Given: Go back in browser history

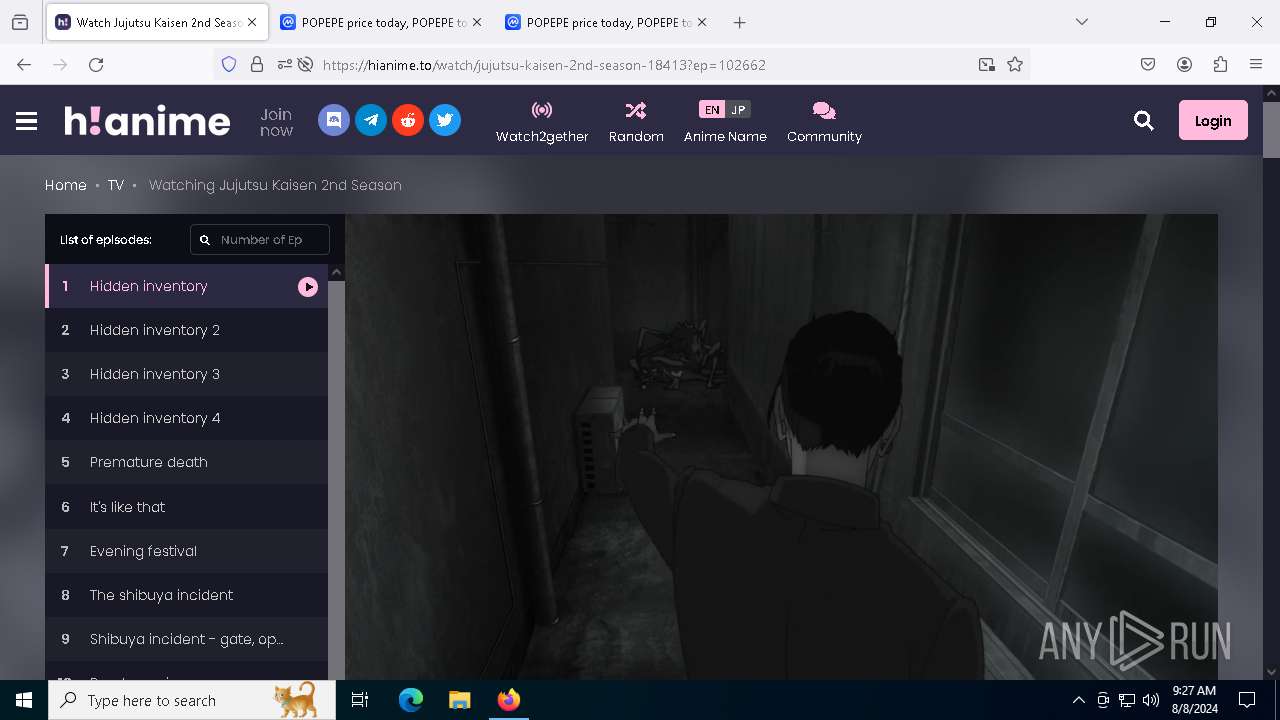Looking at the screenshot, I should coord(24,64).
